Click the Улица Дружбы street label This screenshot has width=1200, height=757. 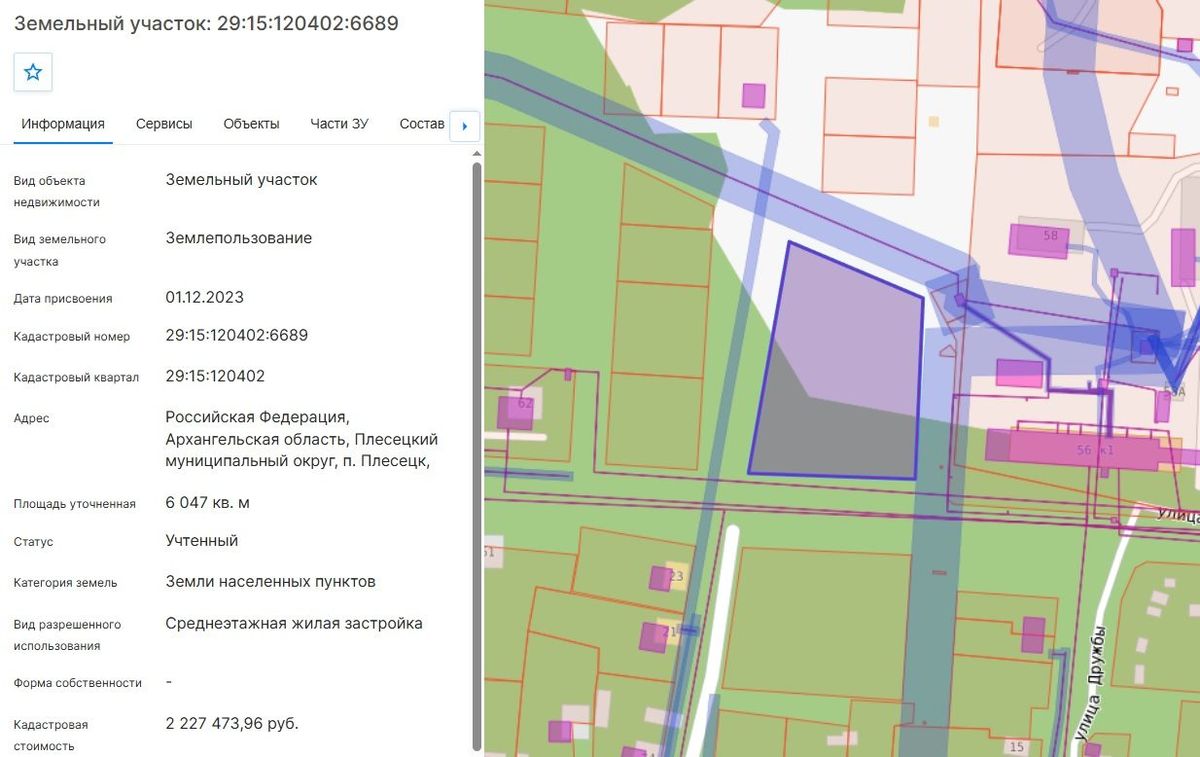point(1091,683)
